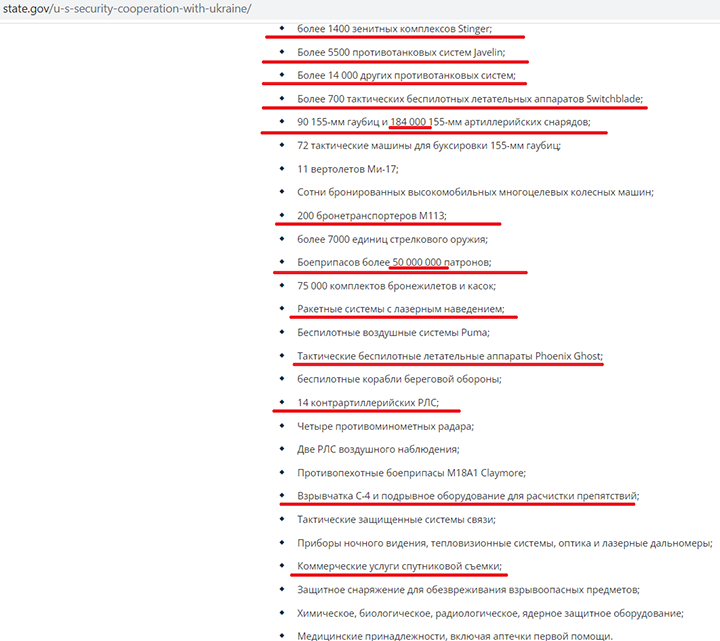720x641 pixels.
Task: Click the Switchblade drones line
Action: (470, 99)
